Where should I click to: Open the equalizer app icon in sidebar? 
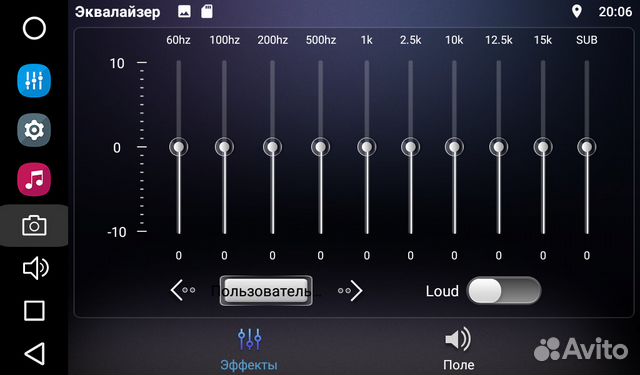(34, 81)
